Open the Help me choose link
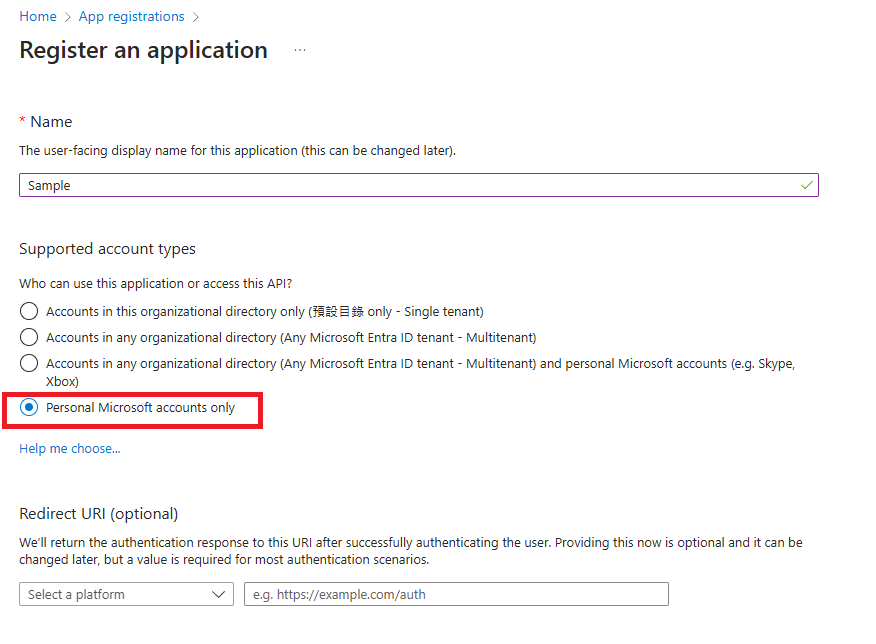Screen dimensions: 876x644 pos(70,449)
